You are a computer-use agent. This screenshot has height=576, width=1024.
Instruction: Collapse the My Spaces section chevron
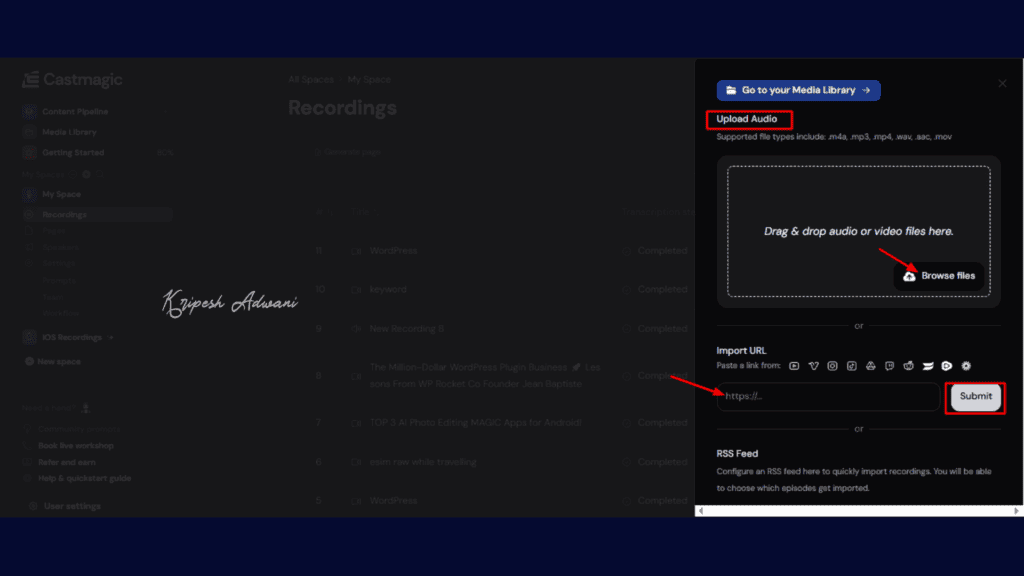pyautogui.click(x=73, y=174)
